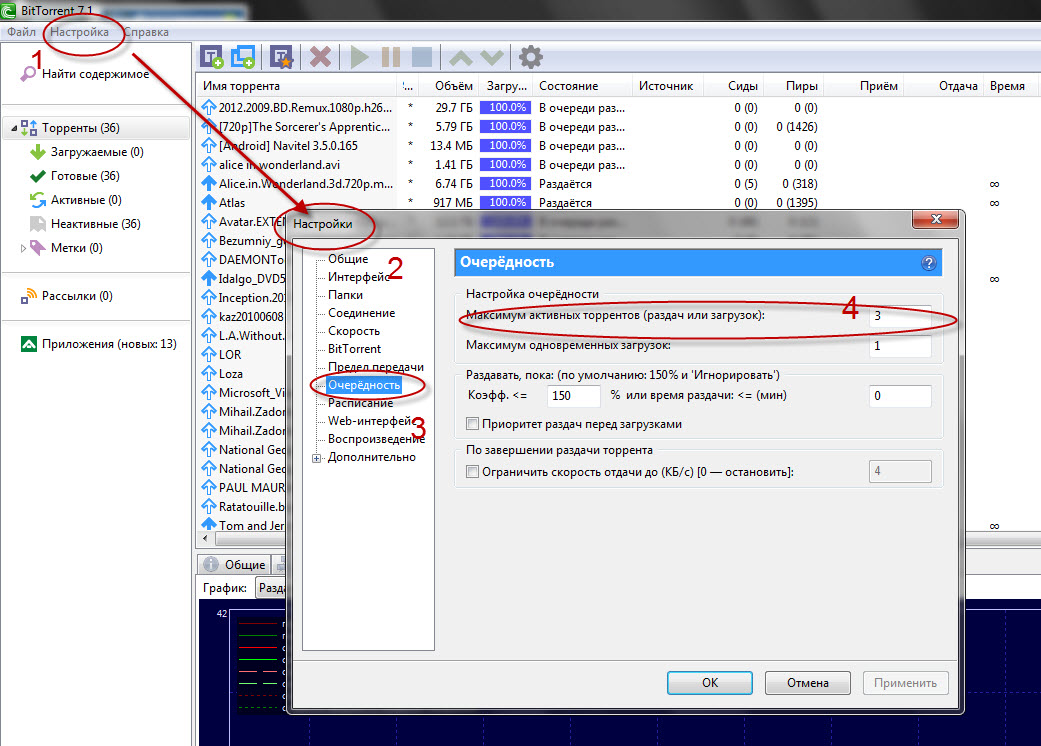Expand the Метки (0) tree node
This screenshot has width=1041, height=746.
click(23, 248)
